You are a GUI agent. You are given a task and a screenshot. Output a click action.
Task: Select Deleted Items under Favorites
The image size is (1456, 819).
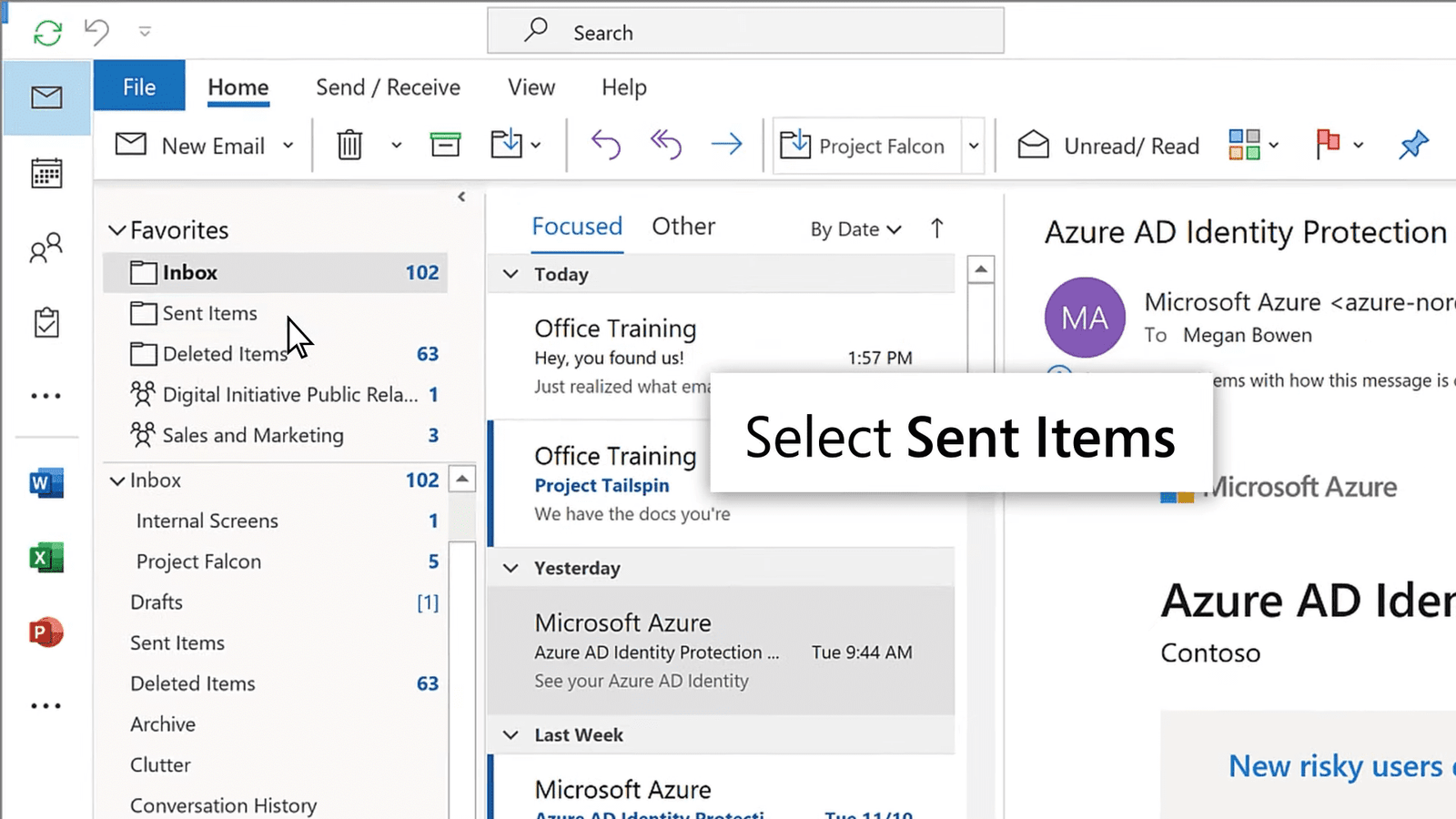276,354
